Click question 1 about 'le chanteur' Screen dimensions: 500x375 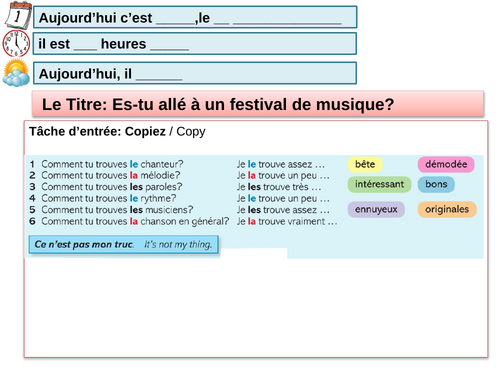tap(107, 164)
